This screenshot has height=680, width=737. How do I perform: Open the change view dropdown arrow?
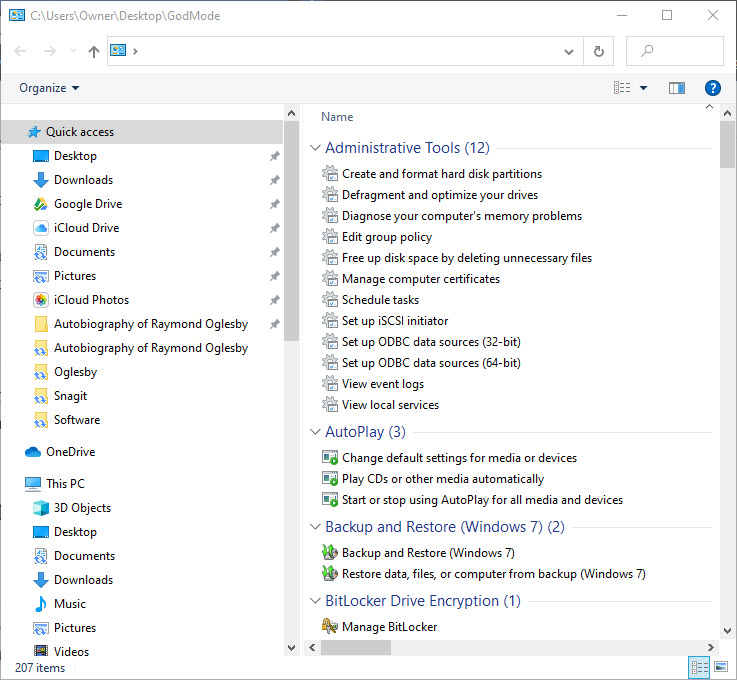[643, 88]
